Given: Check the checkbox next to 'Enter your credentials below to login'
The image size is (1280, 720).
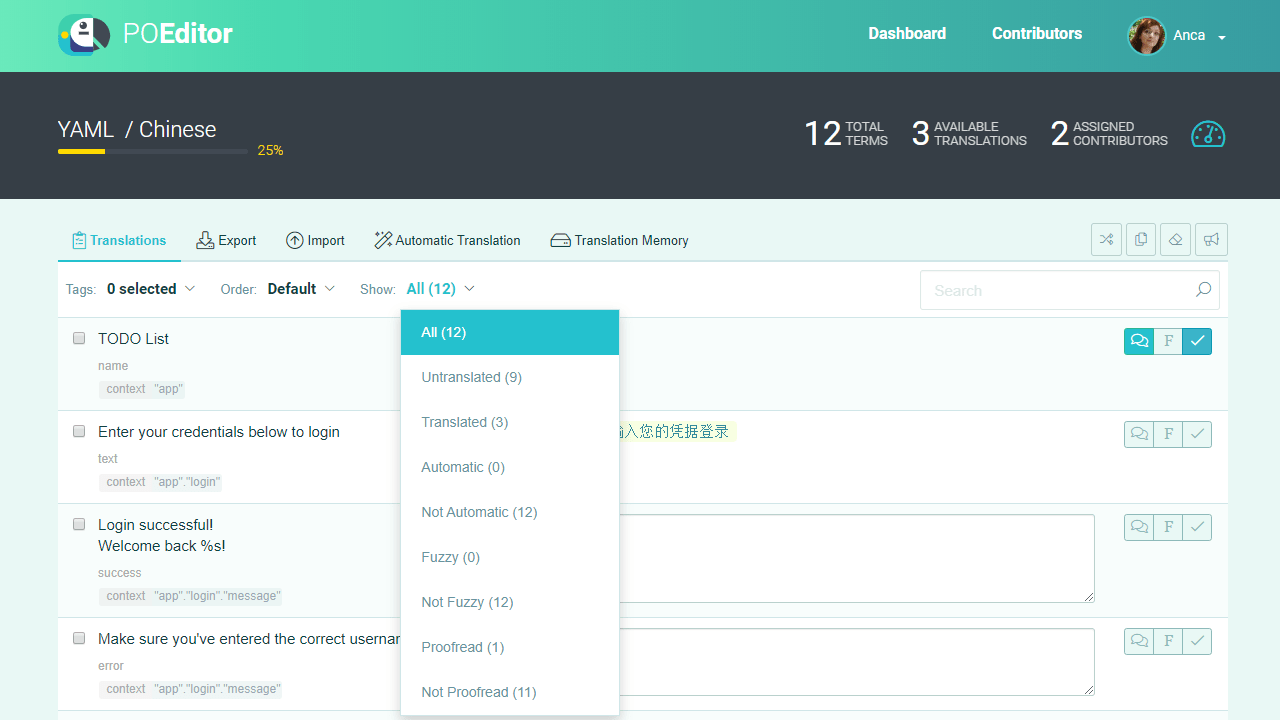Looking at the screenshot, I should click(x=79, y=431).
